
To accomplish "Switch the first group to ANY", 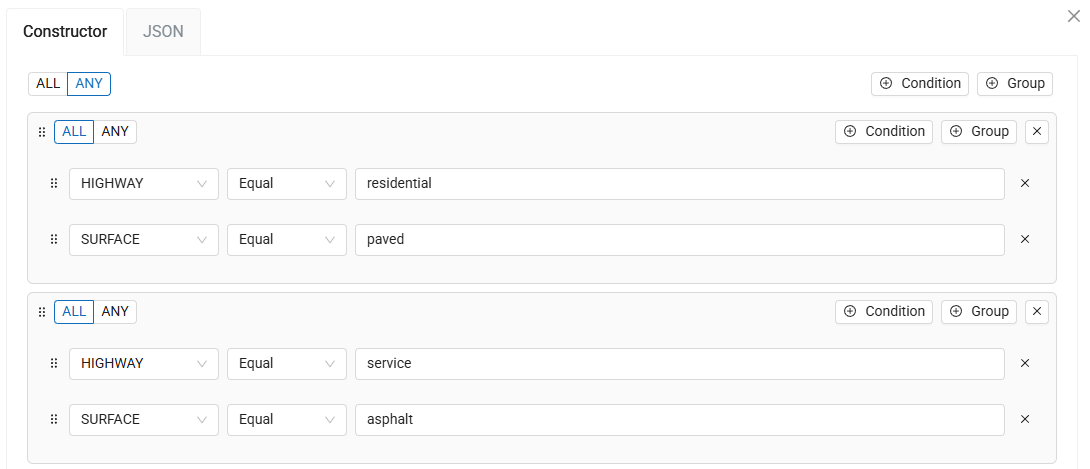I will coord(115,131).
